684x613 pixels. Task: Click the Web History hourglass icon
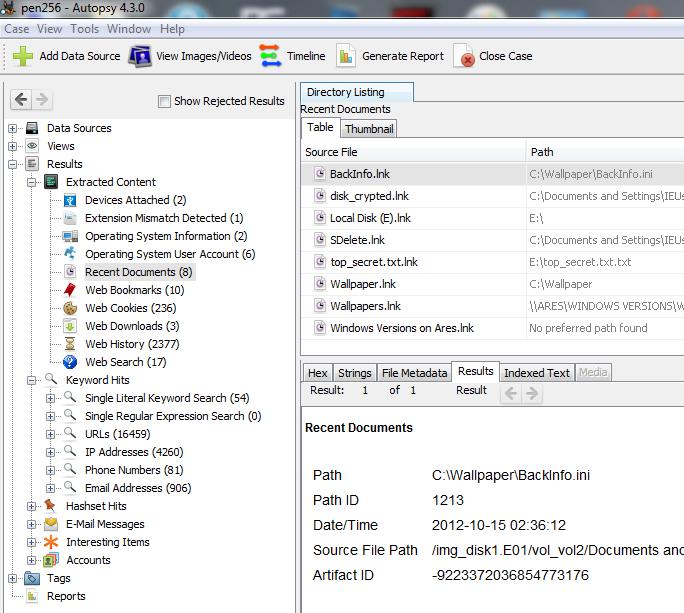click(x=70, y=344)
